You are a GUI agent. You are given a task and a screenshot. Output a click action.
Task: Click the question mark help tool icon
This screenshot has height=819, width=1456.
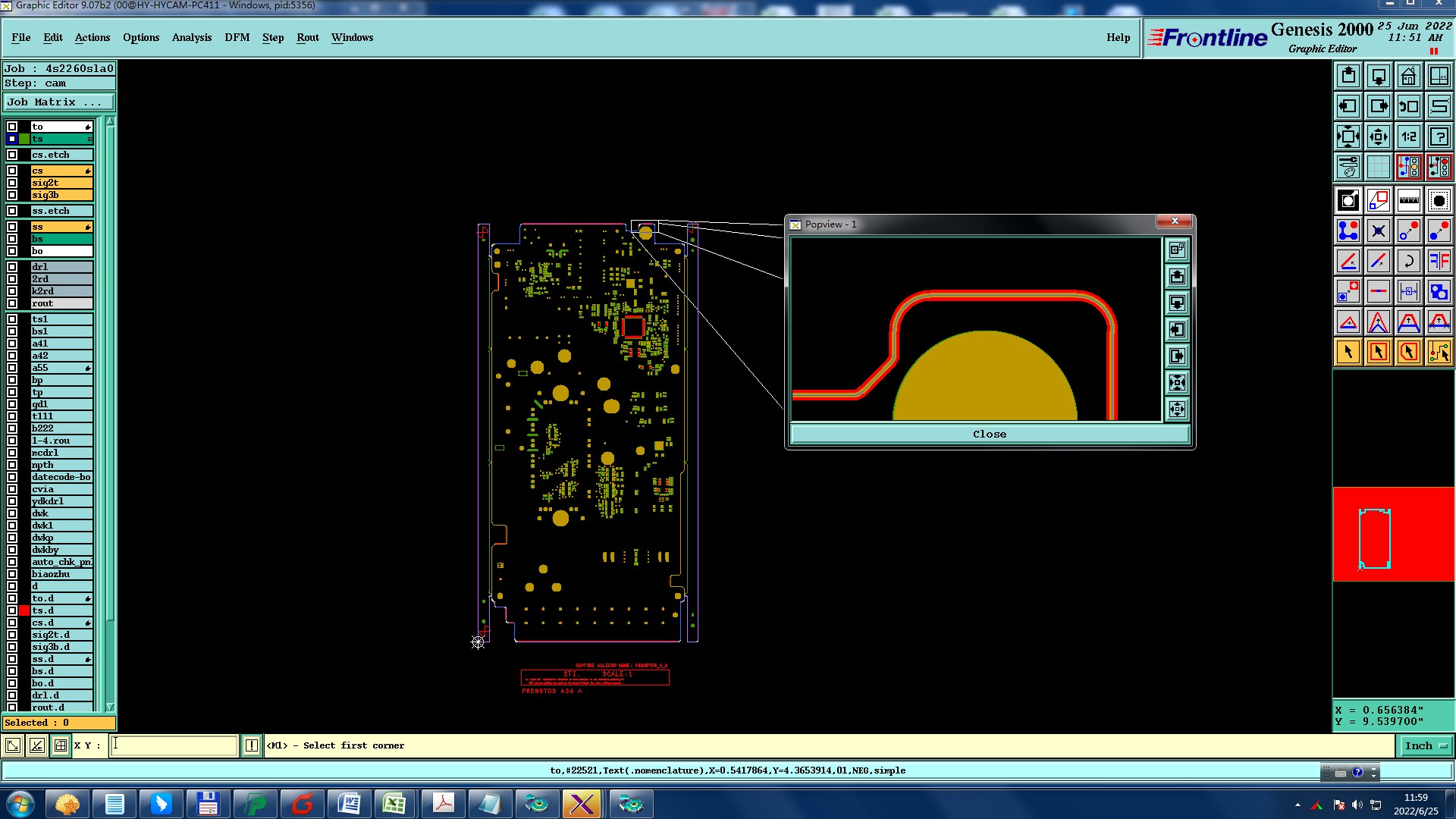(1439, 136)
